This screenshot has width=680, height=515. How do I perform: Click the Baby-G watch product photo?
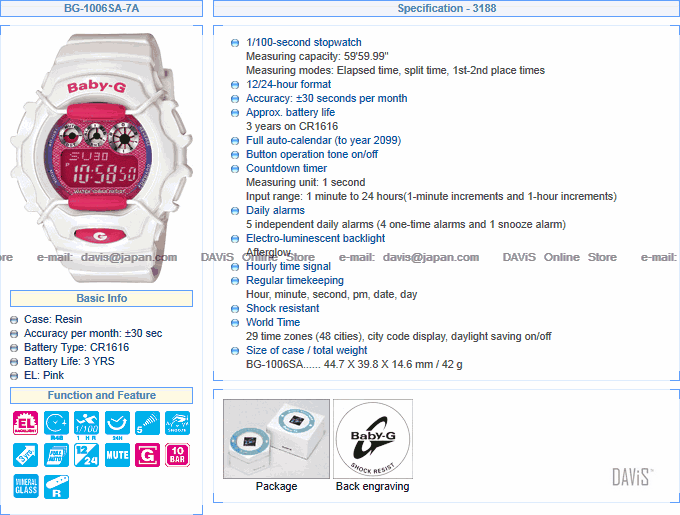[102, 157]
